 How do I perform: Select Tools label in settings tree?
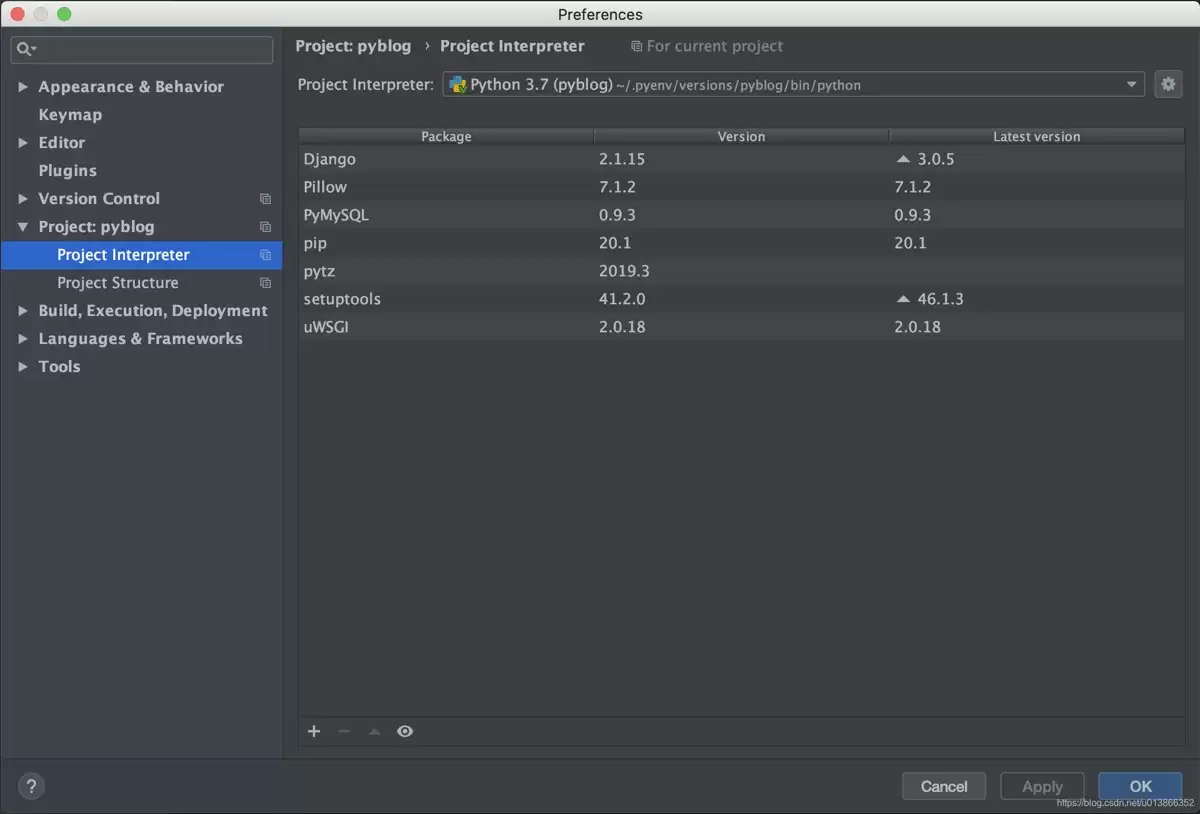(59, 367)
